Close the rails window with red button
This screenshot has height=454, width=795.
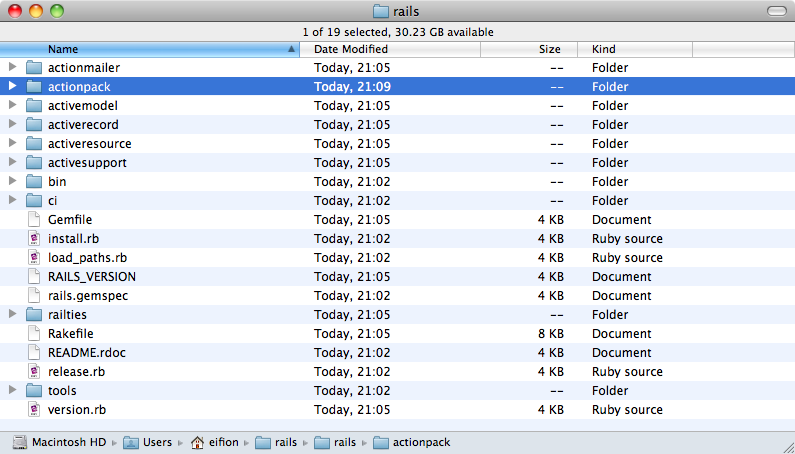pos(15,11)
